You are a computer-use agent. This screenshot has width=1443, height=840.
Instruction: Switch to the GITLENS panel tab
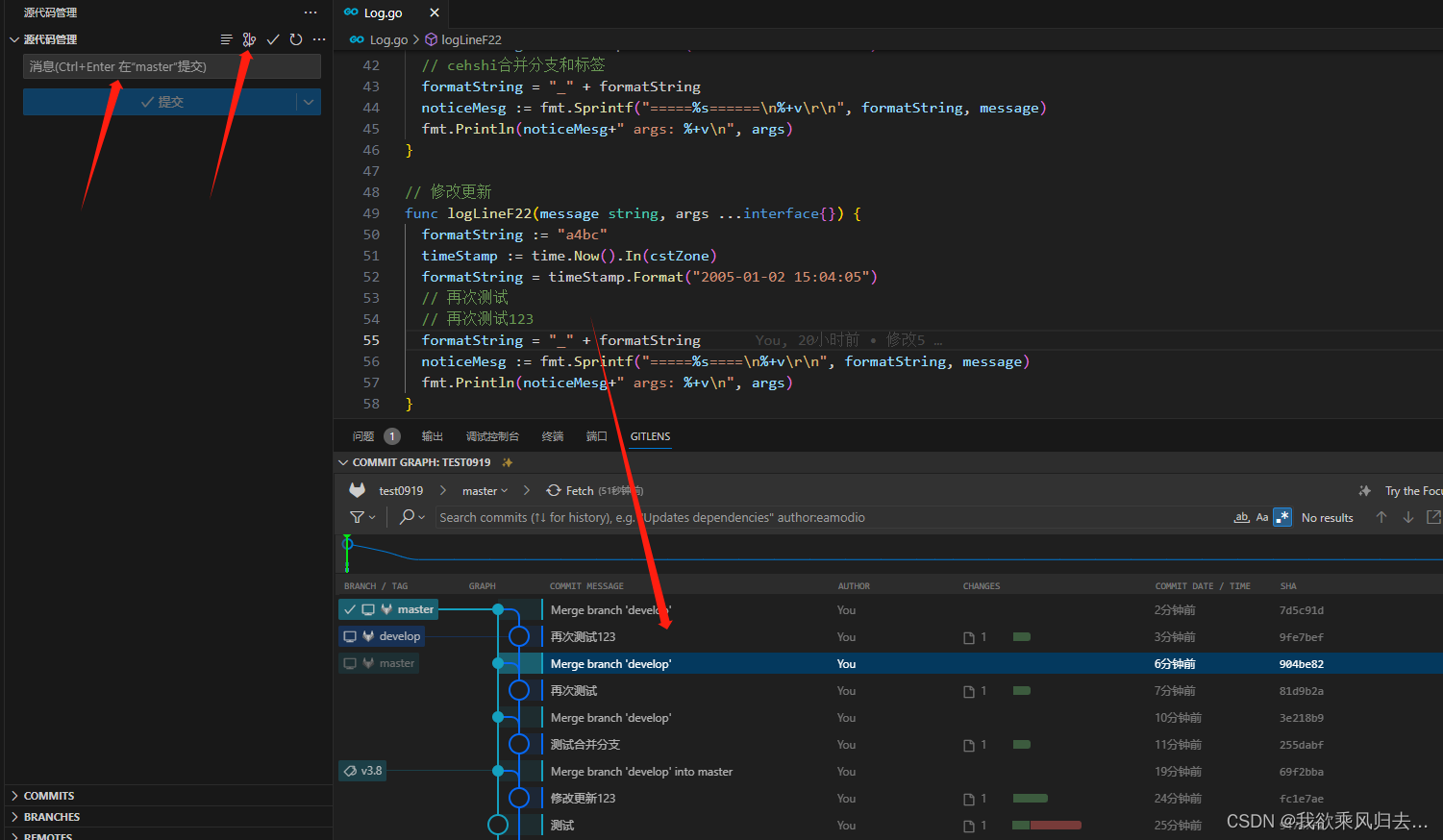click(x=650, y=436)
